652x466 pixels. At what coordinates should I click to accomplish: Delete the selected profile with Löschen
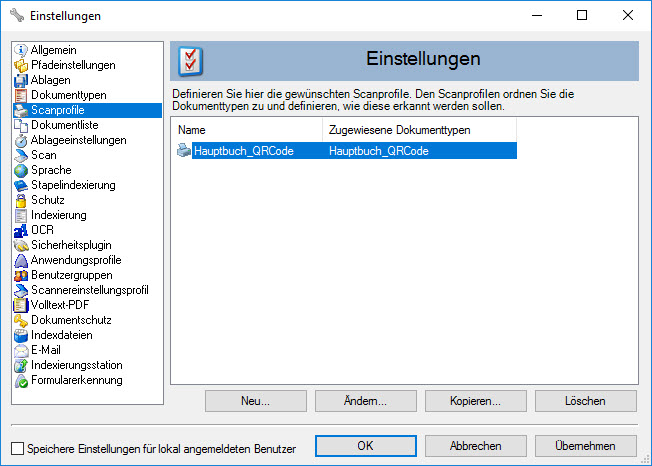(585, 401)
